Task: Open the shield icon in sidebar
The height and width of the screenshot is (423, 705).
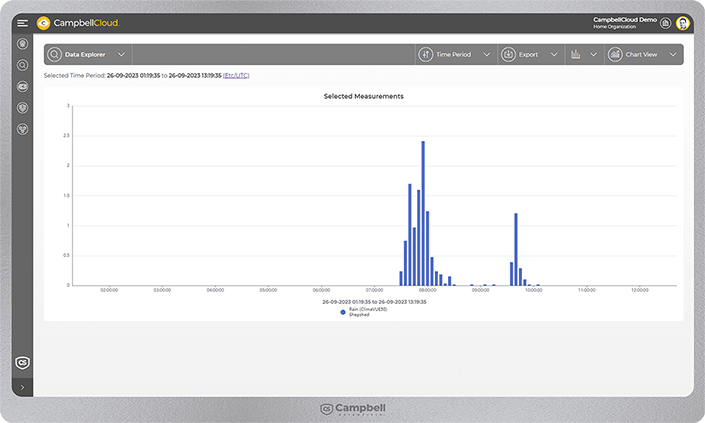Action: click(22, 107)
